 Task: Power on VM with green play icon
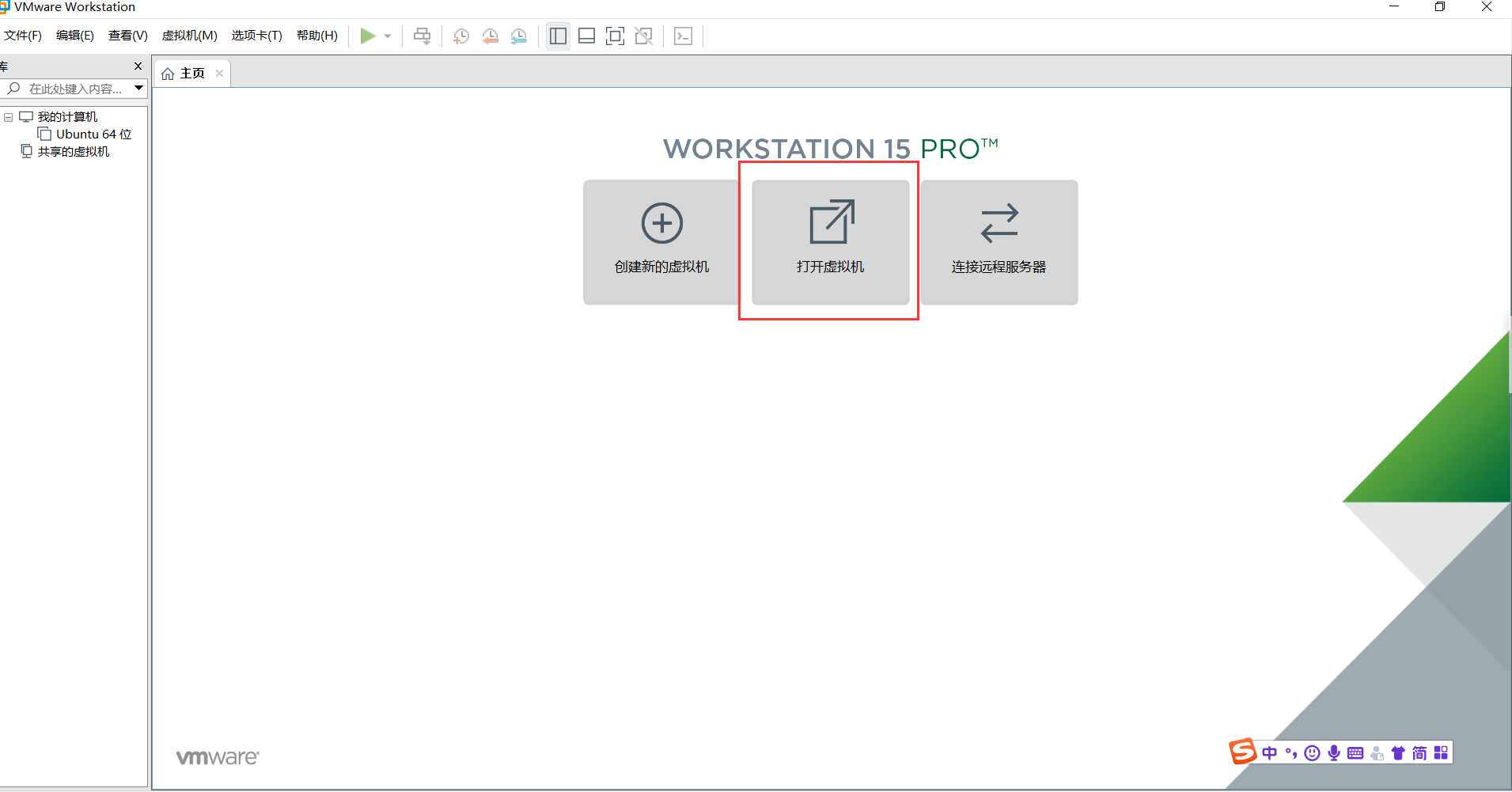click(x=368, y=36)
